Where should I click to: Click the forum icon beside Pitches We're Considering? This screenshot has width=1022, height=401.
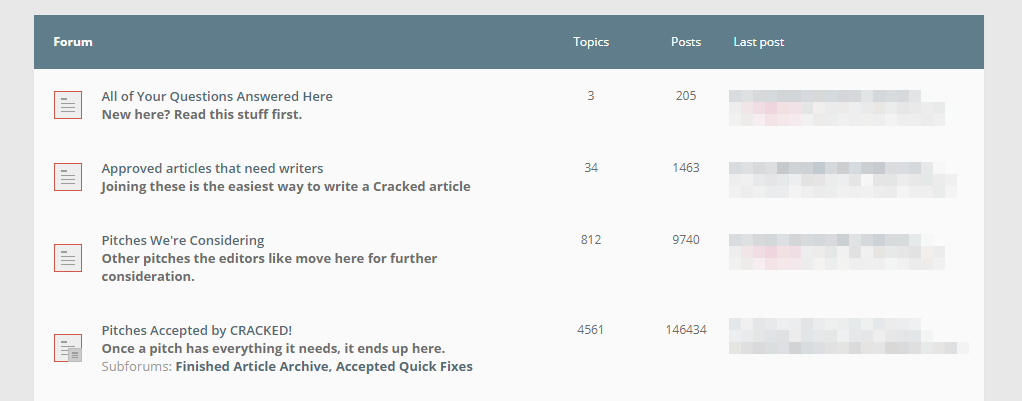coord(67,257)
